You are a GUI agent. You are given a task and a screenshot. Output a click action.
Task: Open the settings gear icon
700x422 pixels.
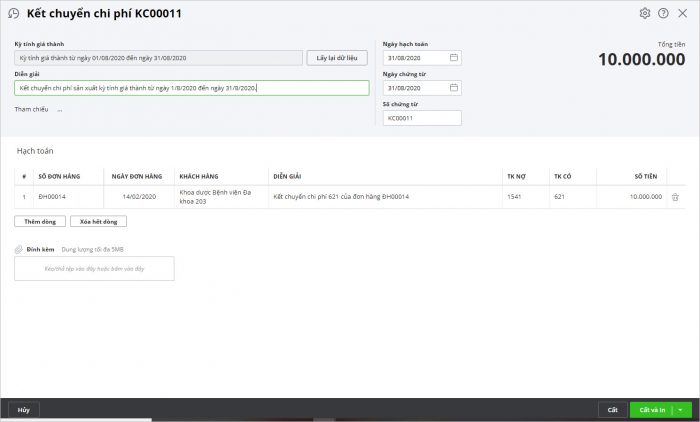(x=645, y=13)
